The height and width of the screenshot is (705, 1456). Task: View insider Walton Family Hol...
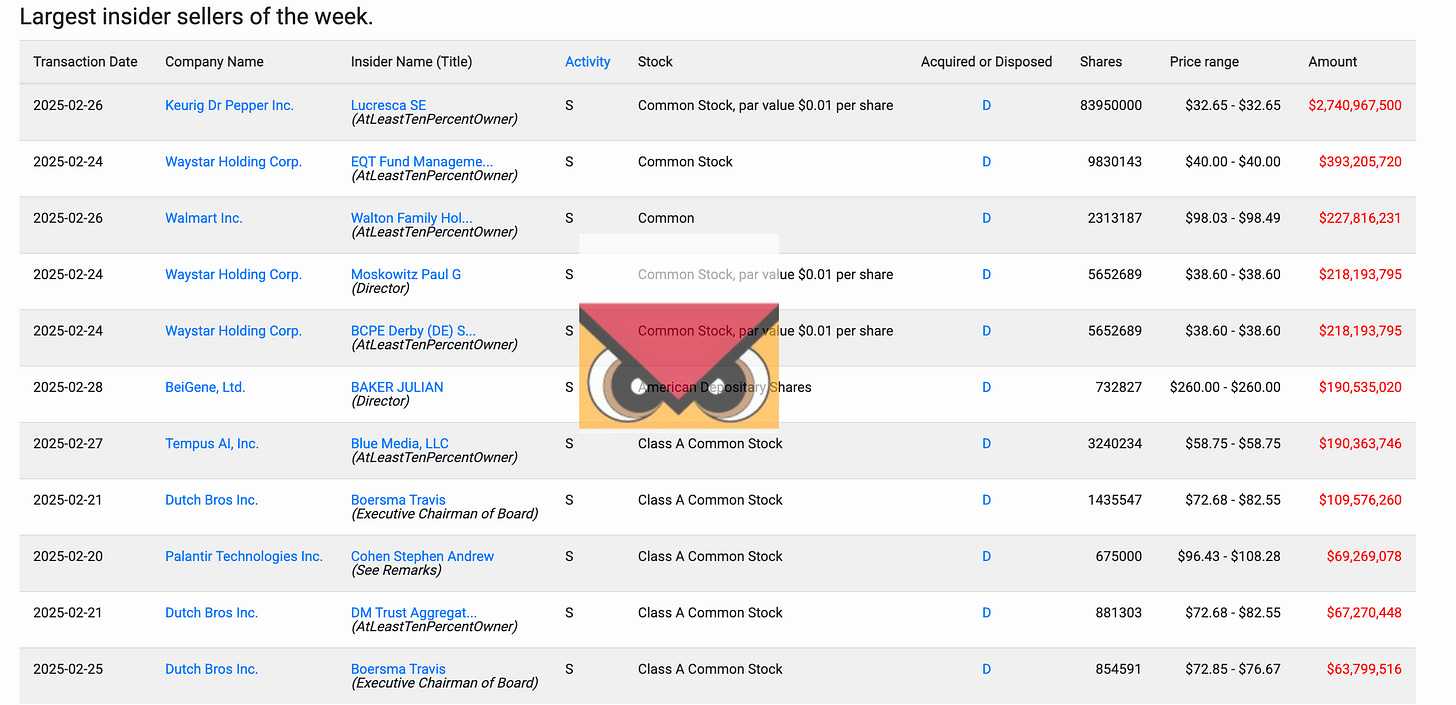pos(412,218)
